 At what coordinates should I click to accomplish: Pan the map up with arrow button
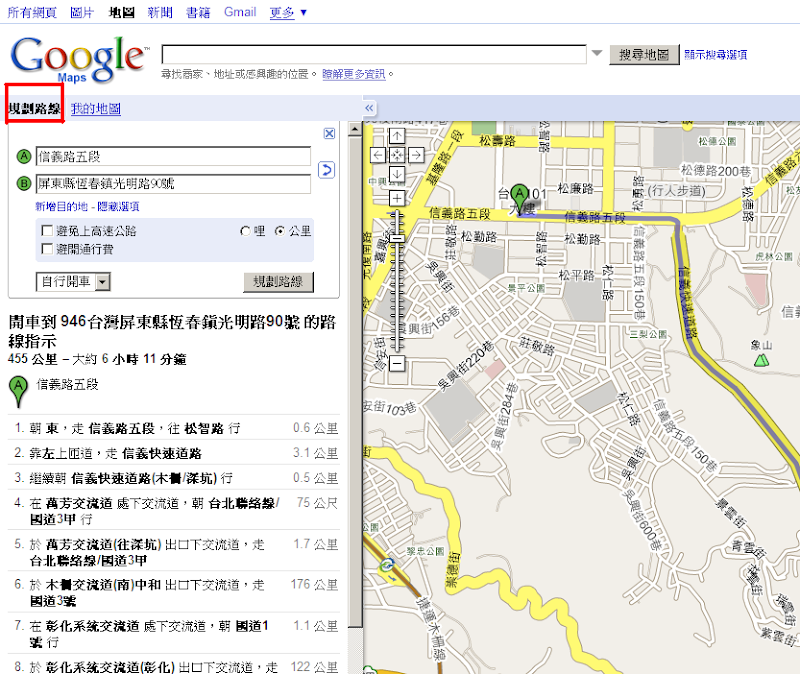click(397, 136)
